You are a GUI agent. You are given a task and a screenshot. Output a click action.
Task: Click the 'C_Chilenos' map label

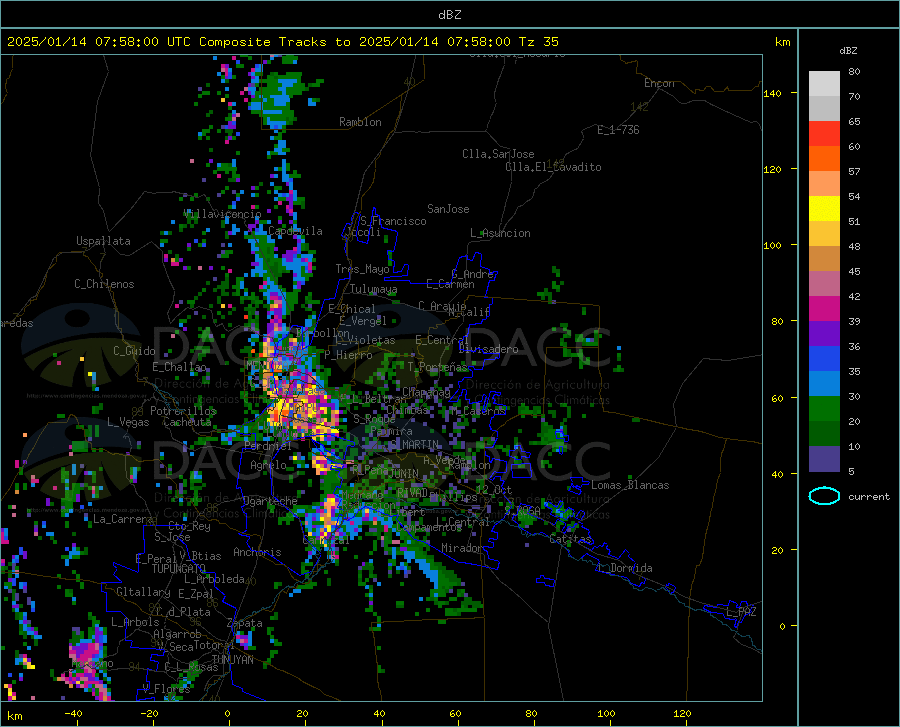(104, 284)
